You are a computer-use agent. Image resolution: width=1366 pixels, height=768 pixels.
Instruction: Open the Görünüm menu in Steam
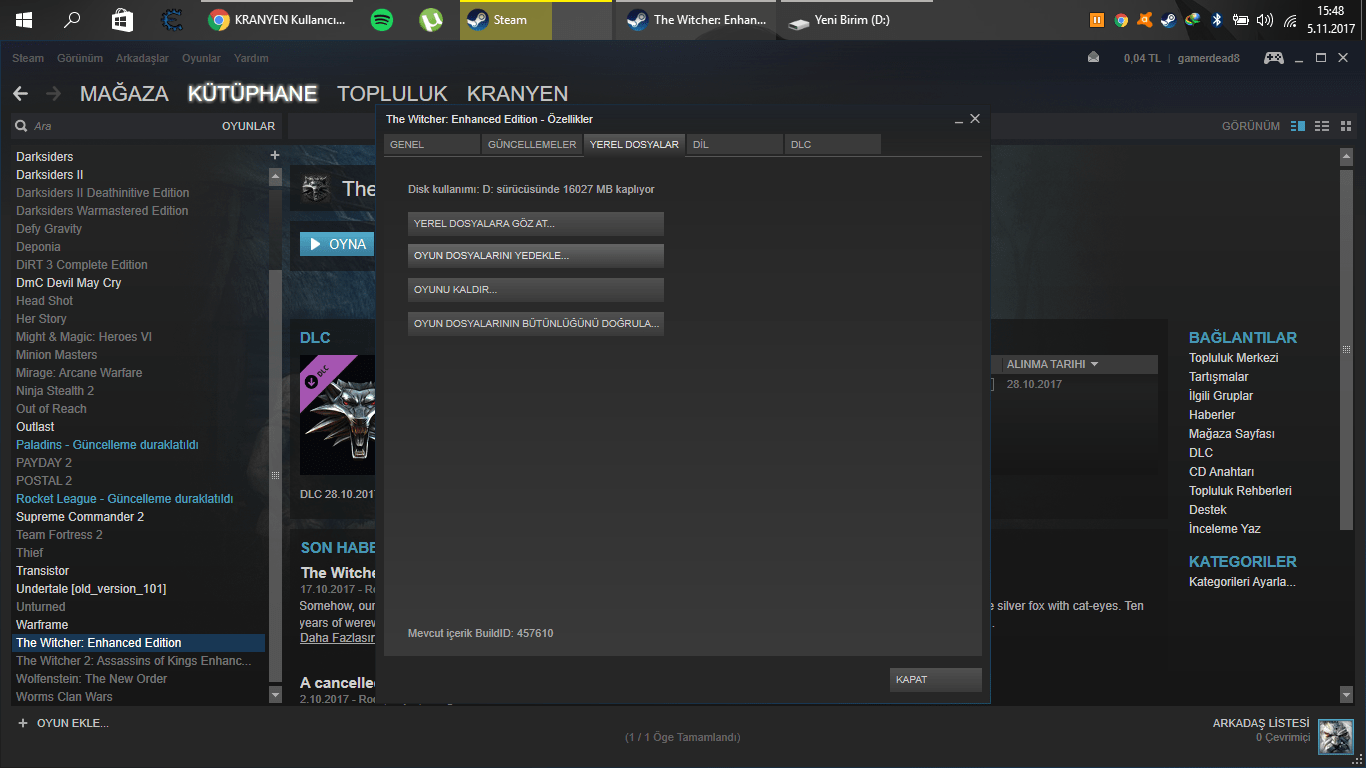[80, 58]
